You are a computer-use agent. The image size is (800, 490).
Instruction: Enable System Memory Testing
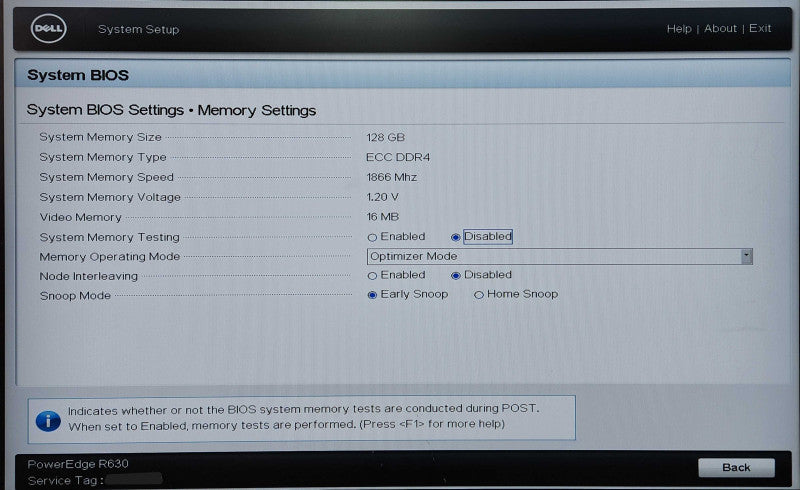pos(372,237)
